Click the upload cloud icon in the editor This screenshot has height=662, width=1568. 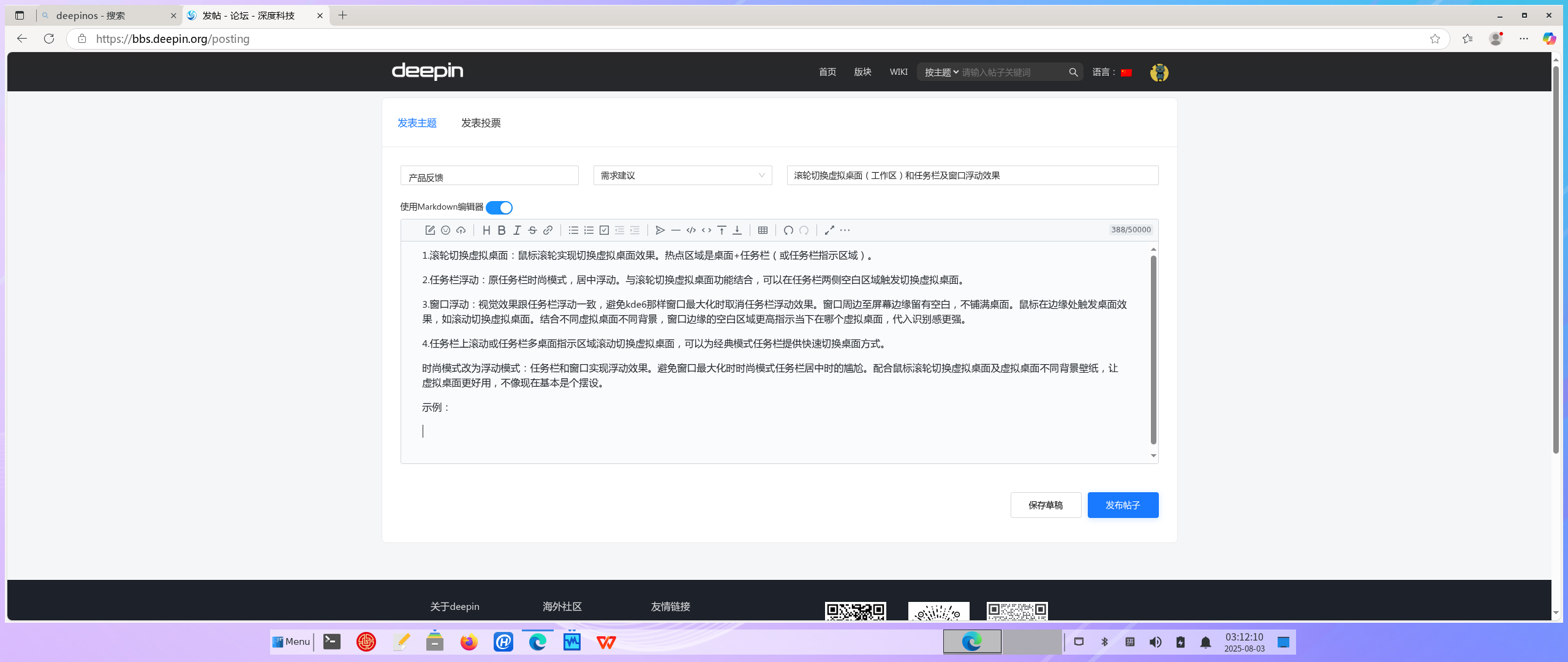[461, 230]
